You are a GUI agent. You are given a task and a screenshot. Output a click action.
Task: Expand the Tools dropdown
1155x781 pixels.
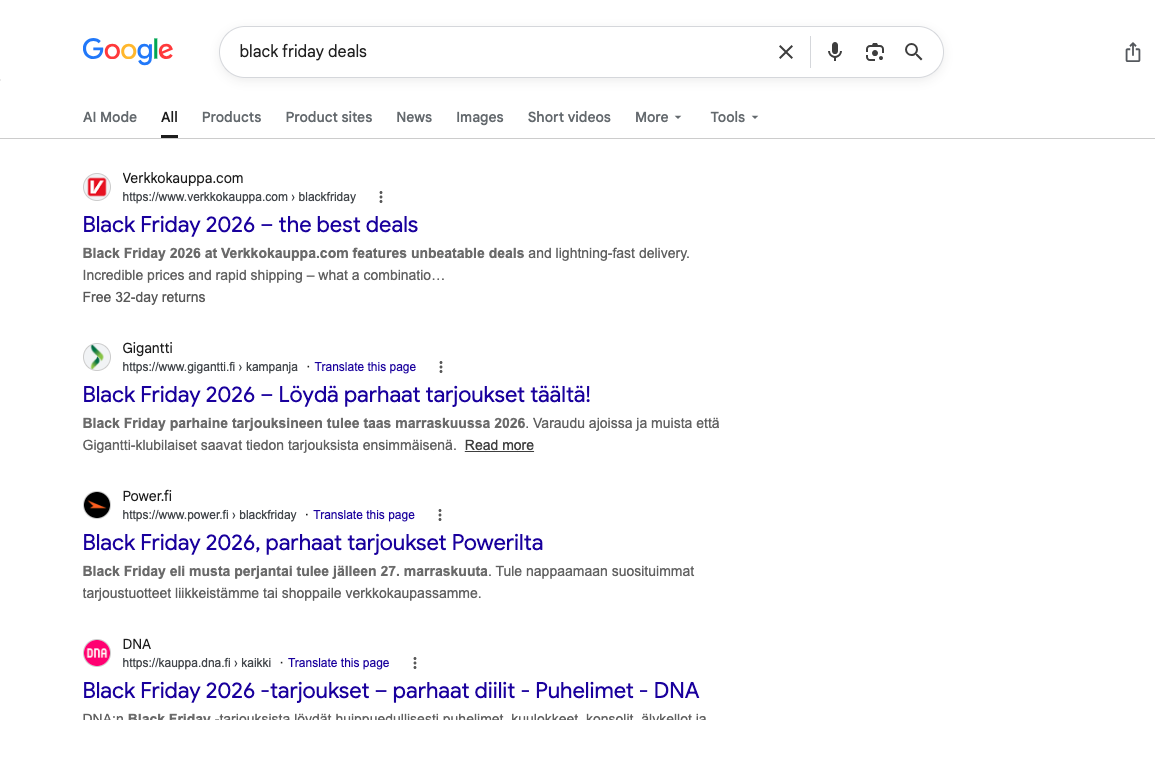pyautogui.click(x=734, y=117)
